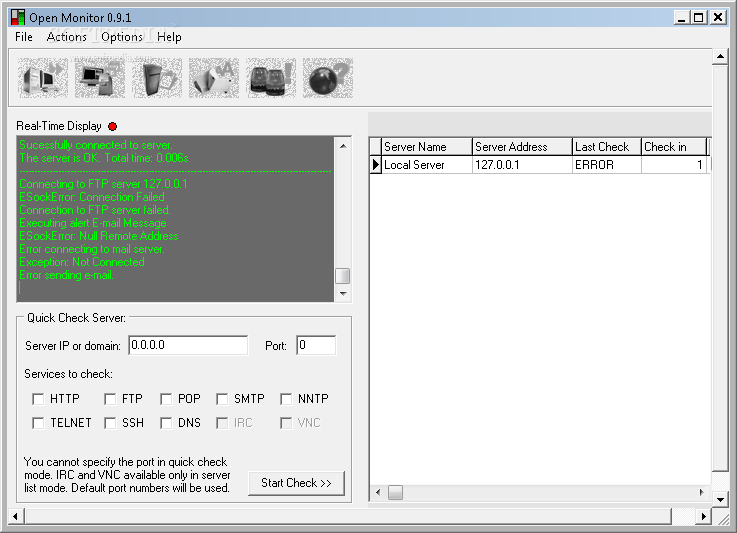This screenshot has height=533, width=737.
Task: Click log line 'The server is OK. Total time: 0.006s'
Action: [x=104, y=158]
